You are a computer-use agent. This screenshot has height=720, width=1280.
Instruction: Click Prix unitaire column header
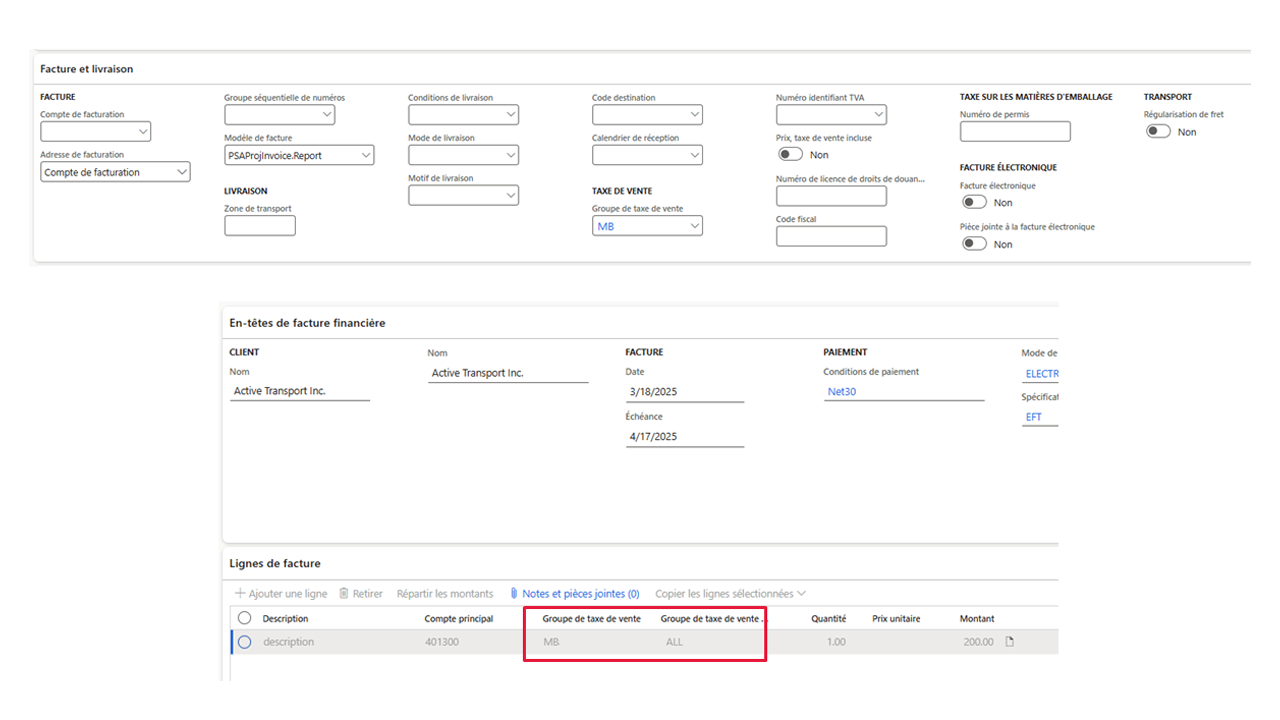896,619
